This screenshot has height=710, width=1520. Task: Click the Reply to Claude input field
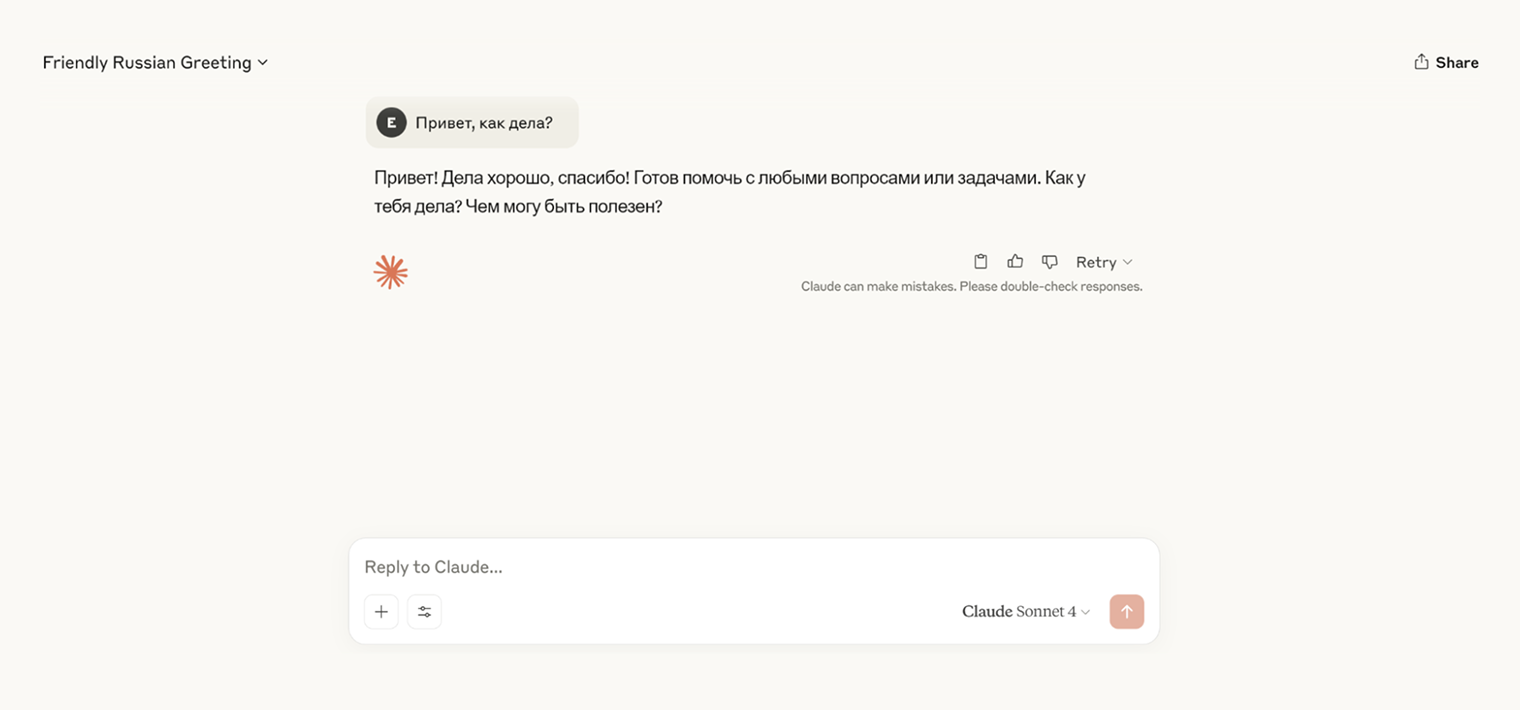click(x=600, y=567)
